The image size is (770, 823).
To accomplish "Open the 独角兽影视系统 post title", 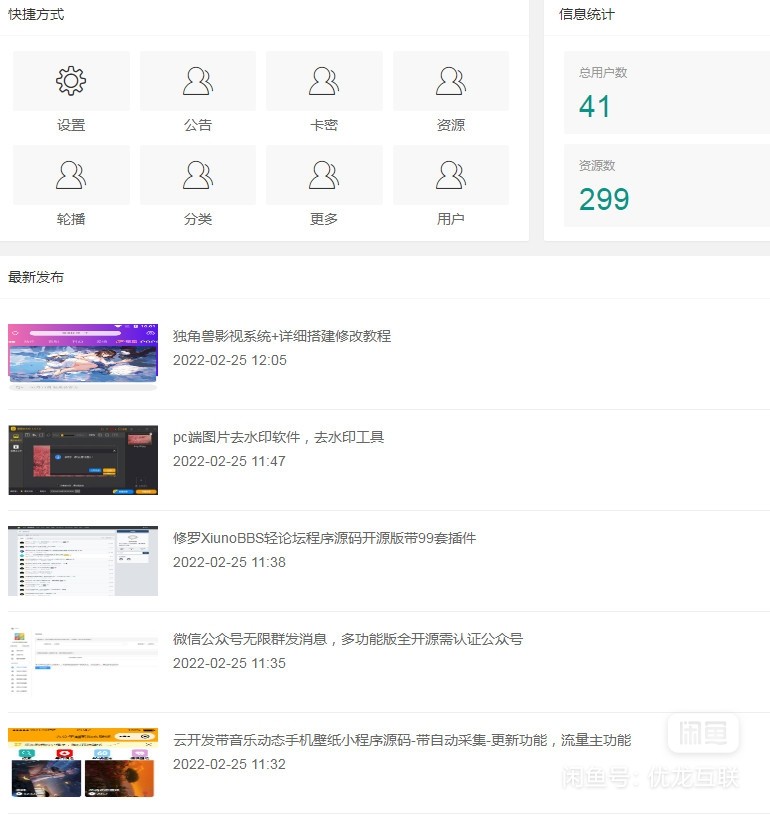I will pos(281,336).
